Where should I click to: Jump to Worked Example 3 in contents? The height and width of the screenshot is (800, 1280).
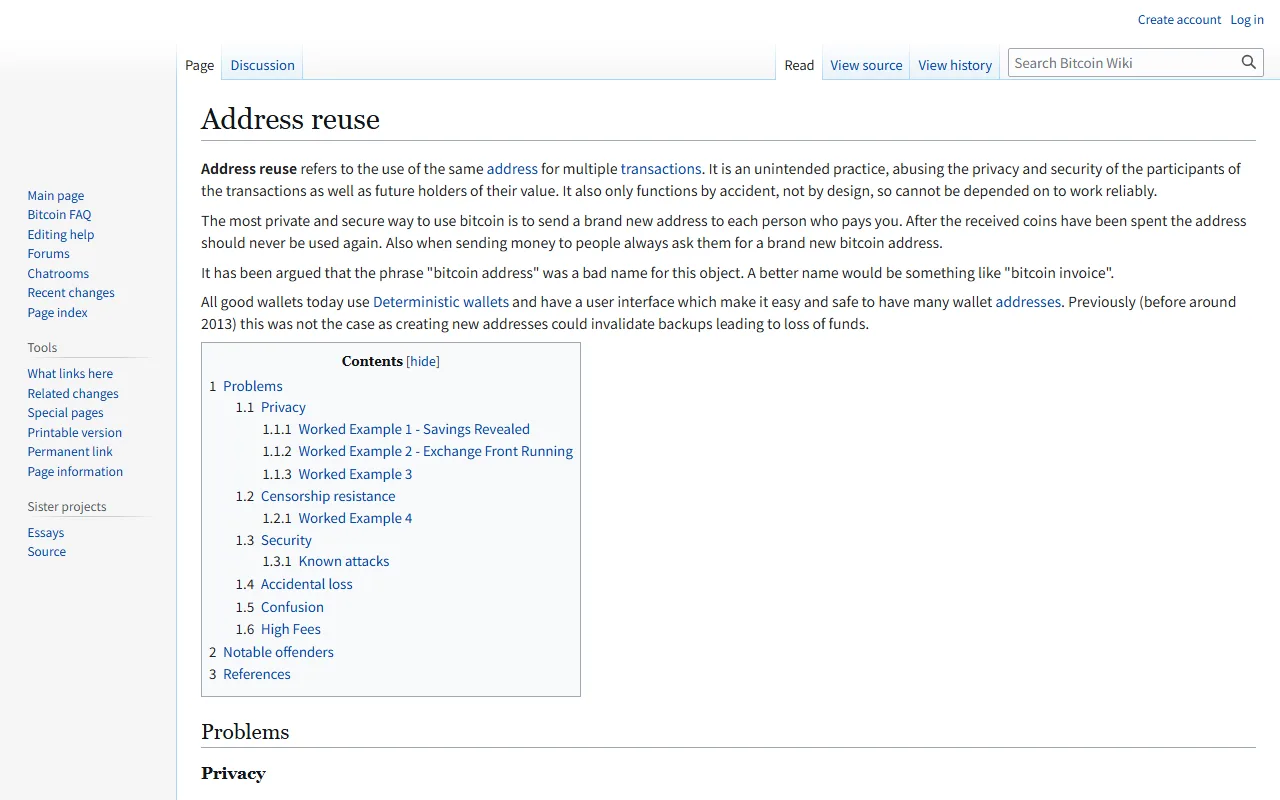(x=355, y=474)
